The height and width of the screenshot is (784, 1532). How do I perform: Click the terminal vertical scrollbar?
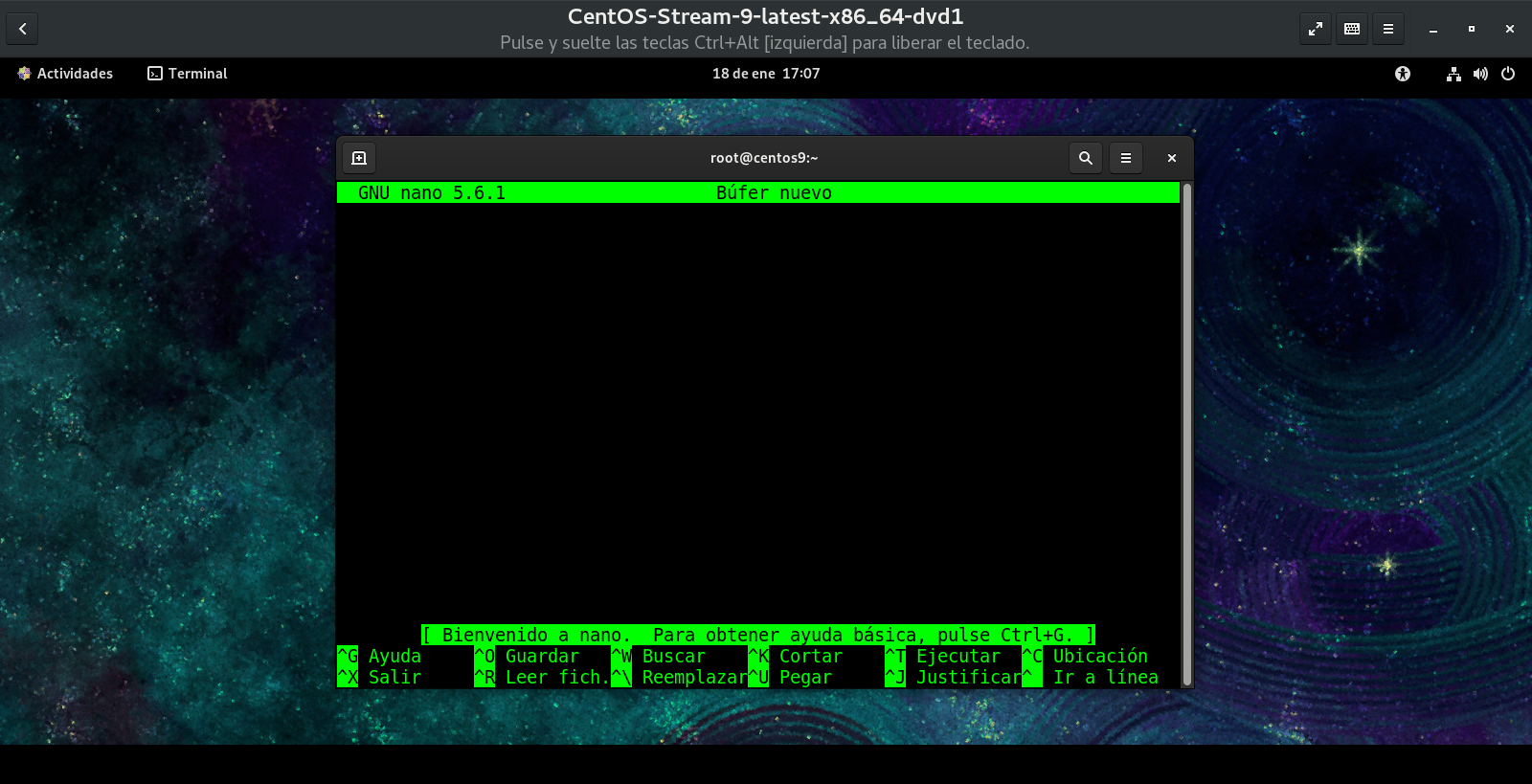(x=1187, y=431)
